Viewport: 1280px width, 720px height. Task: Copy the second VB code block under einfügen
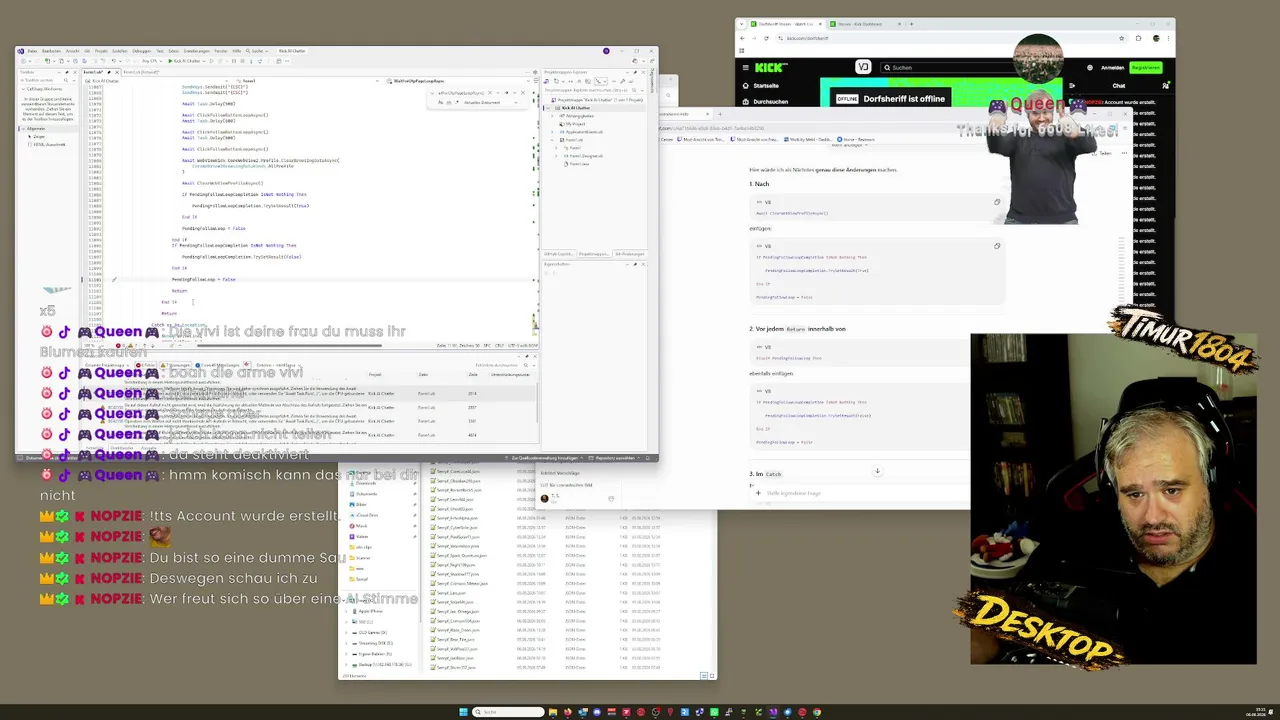[x=996, y=245]
